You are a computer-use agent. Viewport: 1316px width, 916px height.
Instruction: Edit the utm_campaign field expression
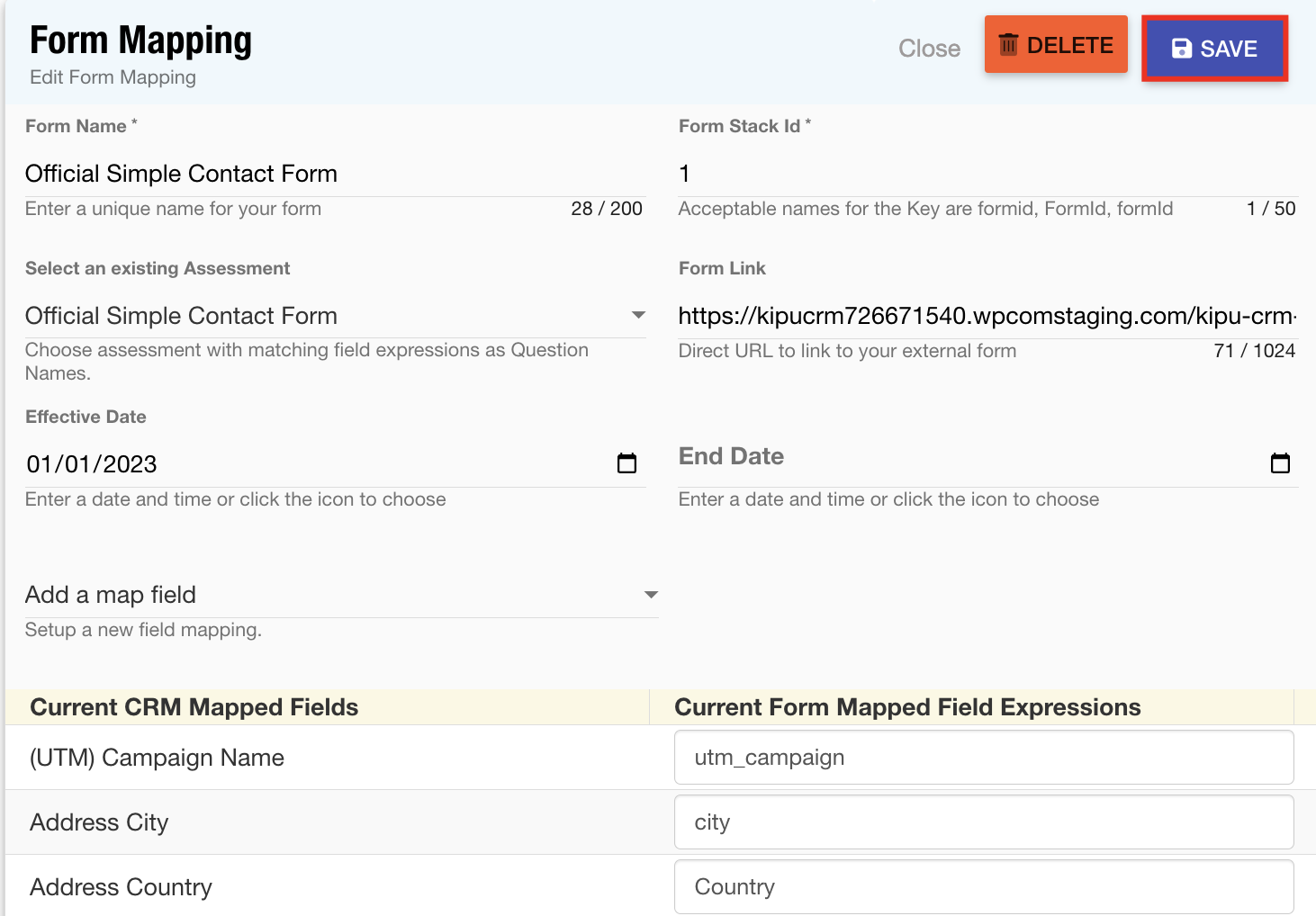pos(983,758)
